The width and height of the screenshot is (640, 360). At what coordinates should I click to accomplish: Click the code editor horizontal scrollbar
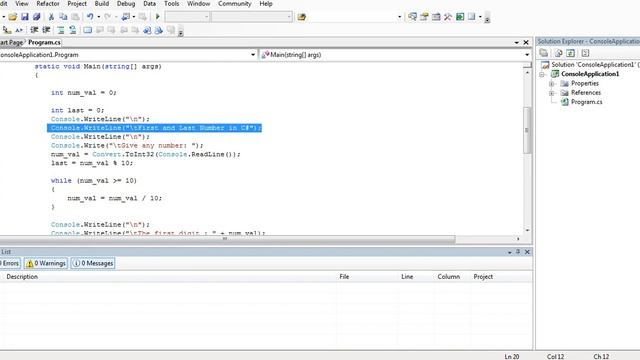227,239
